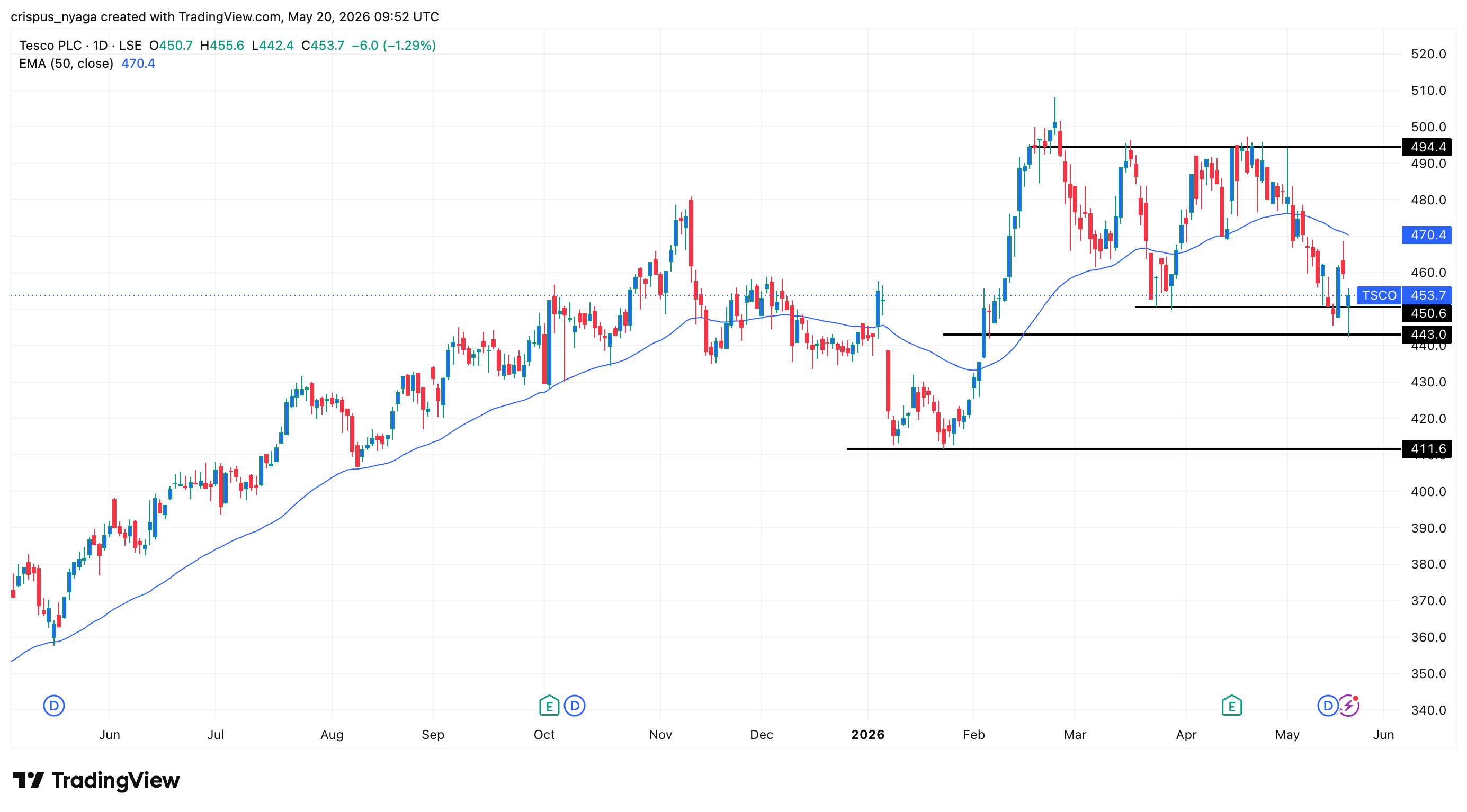Click the author credit crispus_nyaga text
The image size is (1467, 812).
click(53, 17)
